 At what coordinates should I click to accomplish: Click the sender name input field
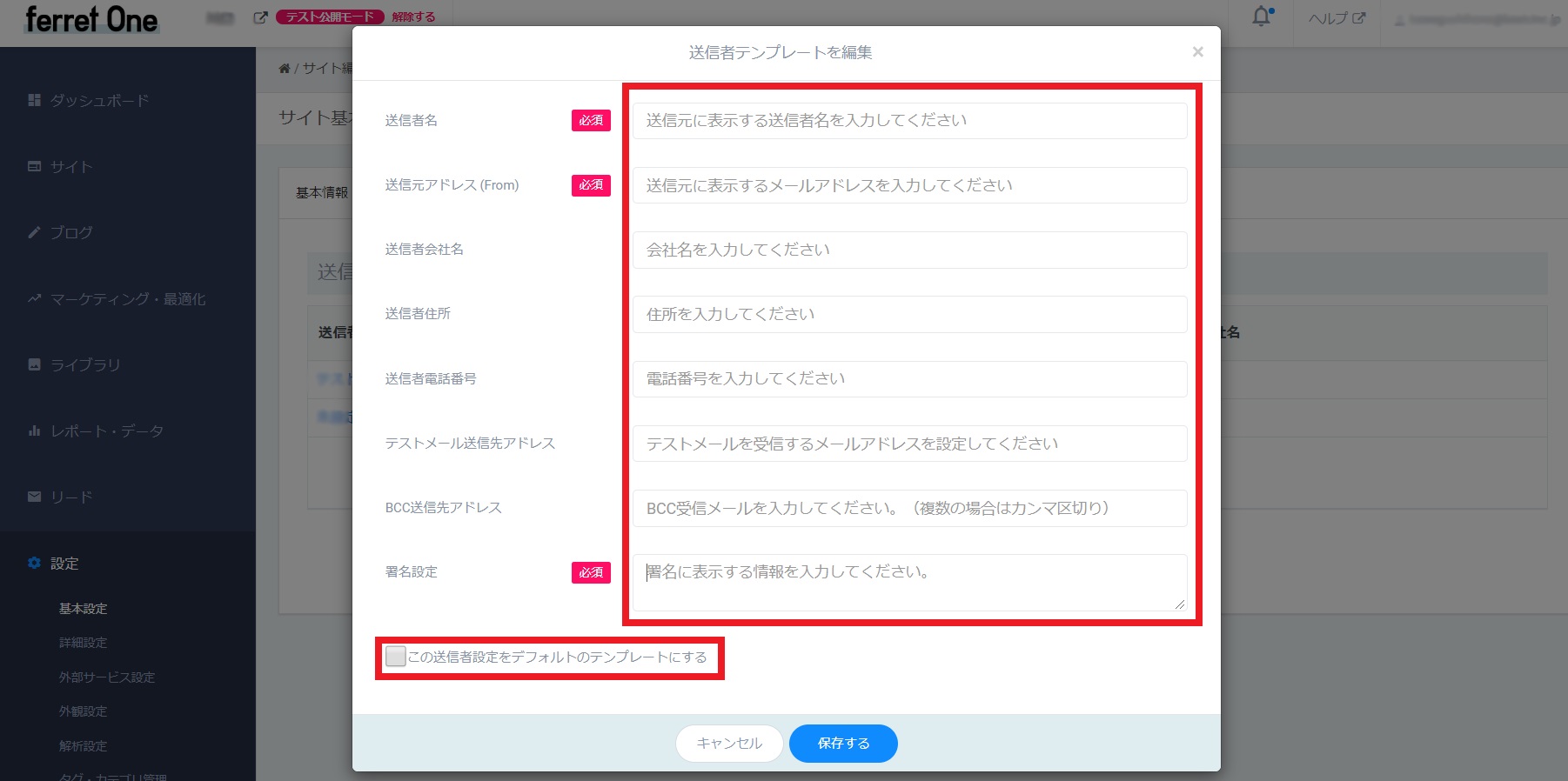[x=909, y=121]
